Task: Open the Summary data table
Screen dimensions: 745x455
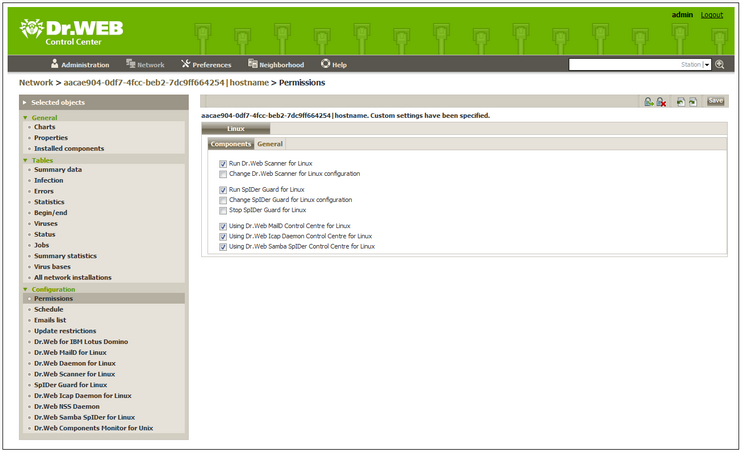Action: [x=58, y=170]
